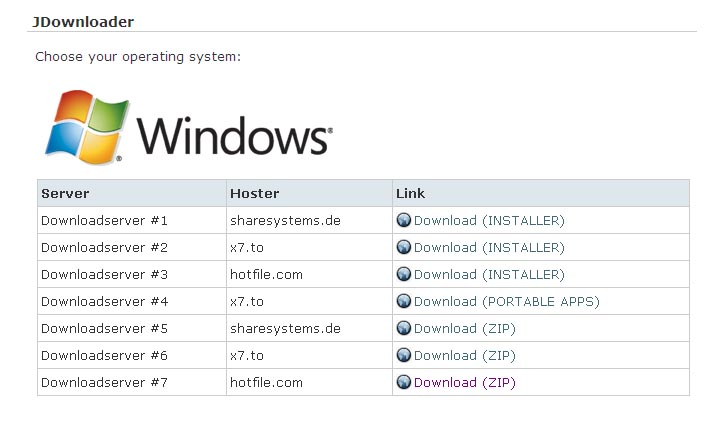Click the JDownloader page heading
725x424 pixels.
tap(85, 21)
